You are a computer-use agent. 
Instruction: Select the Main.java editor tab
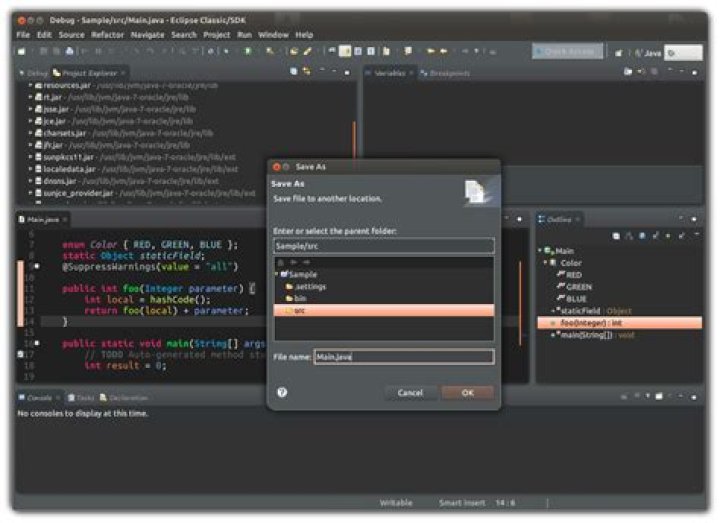point(43,219)
